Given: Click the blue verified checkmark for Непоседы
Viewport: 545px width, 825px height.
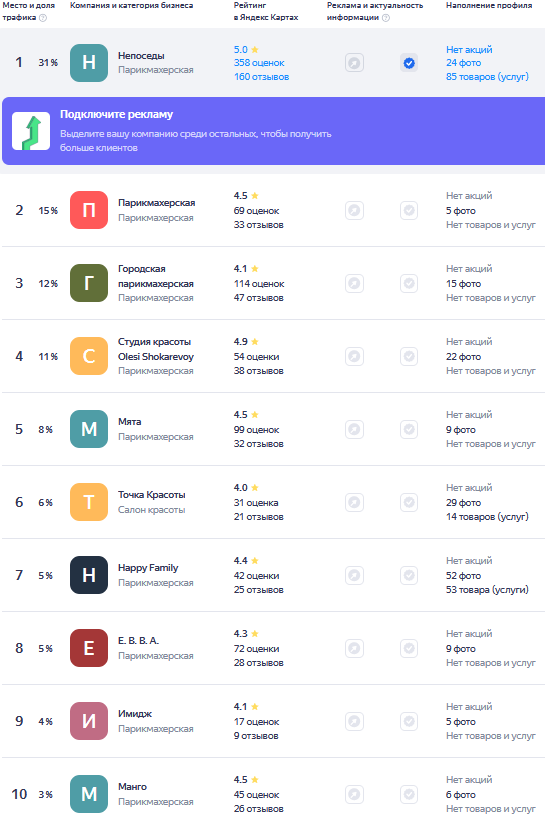Looking at the screenshot, I should 409,63.
